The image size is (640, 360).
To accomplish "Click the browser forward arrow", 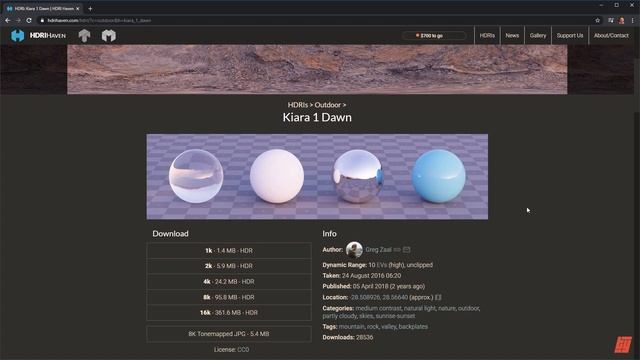I will coord(18,20).
